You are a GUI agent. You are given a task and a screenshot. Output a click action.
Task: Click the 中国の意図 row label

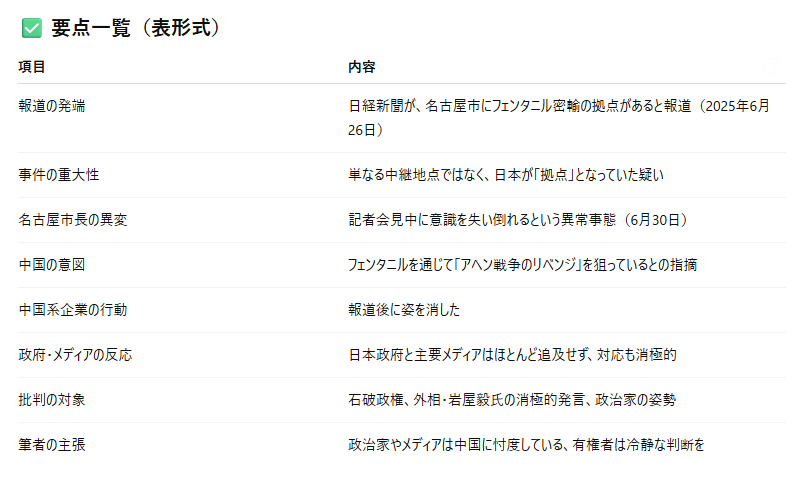52,265
